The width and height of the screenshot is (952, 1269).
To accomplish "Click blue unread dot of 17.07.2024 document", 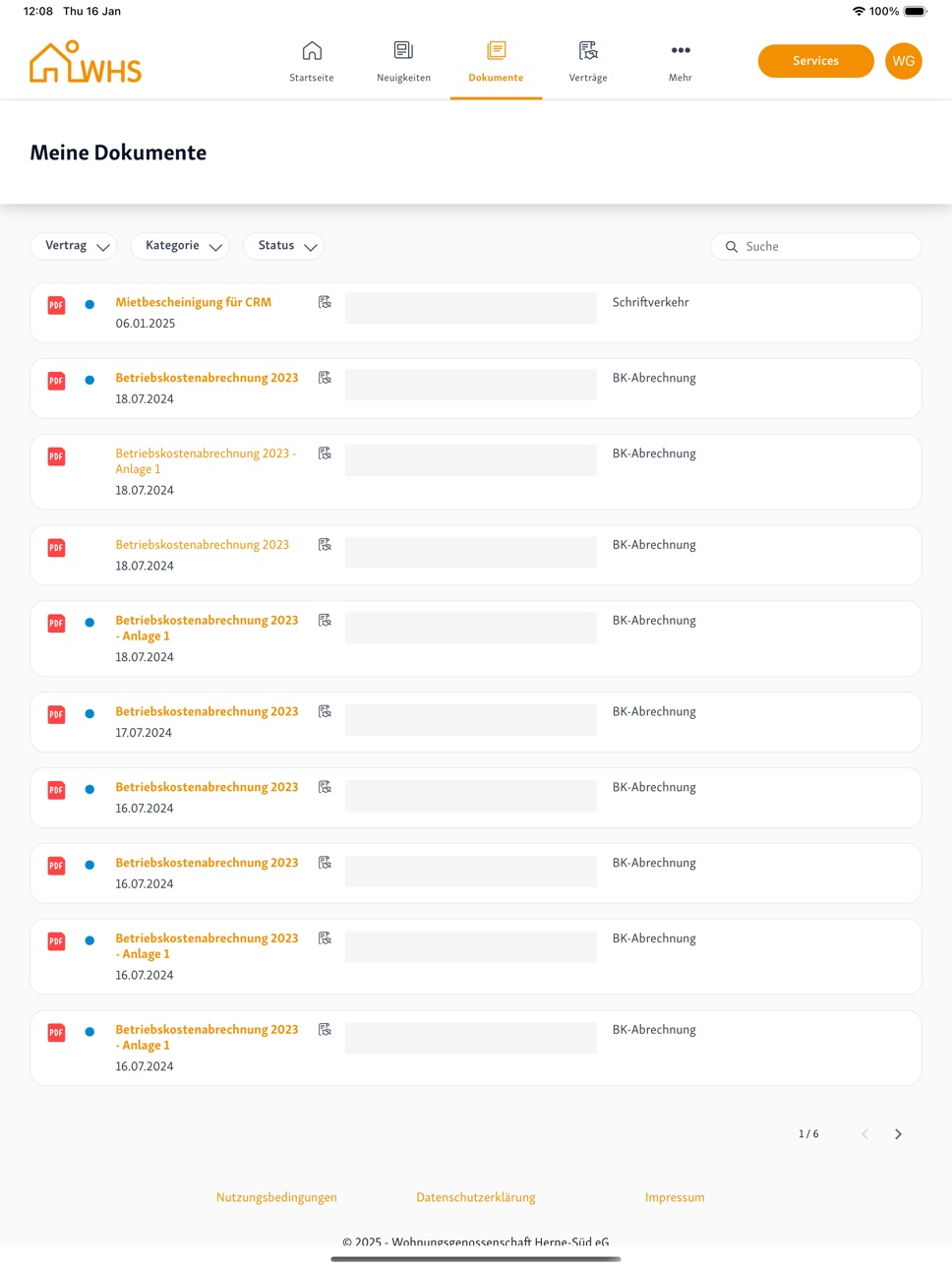I will tap(89, 714).
